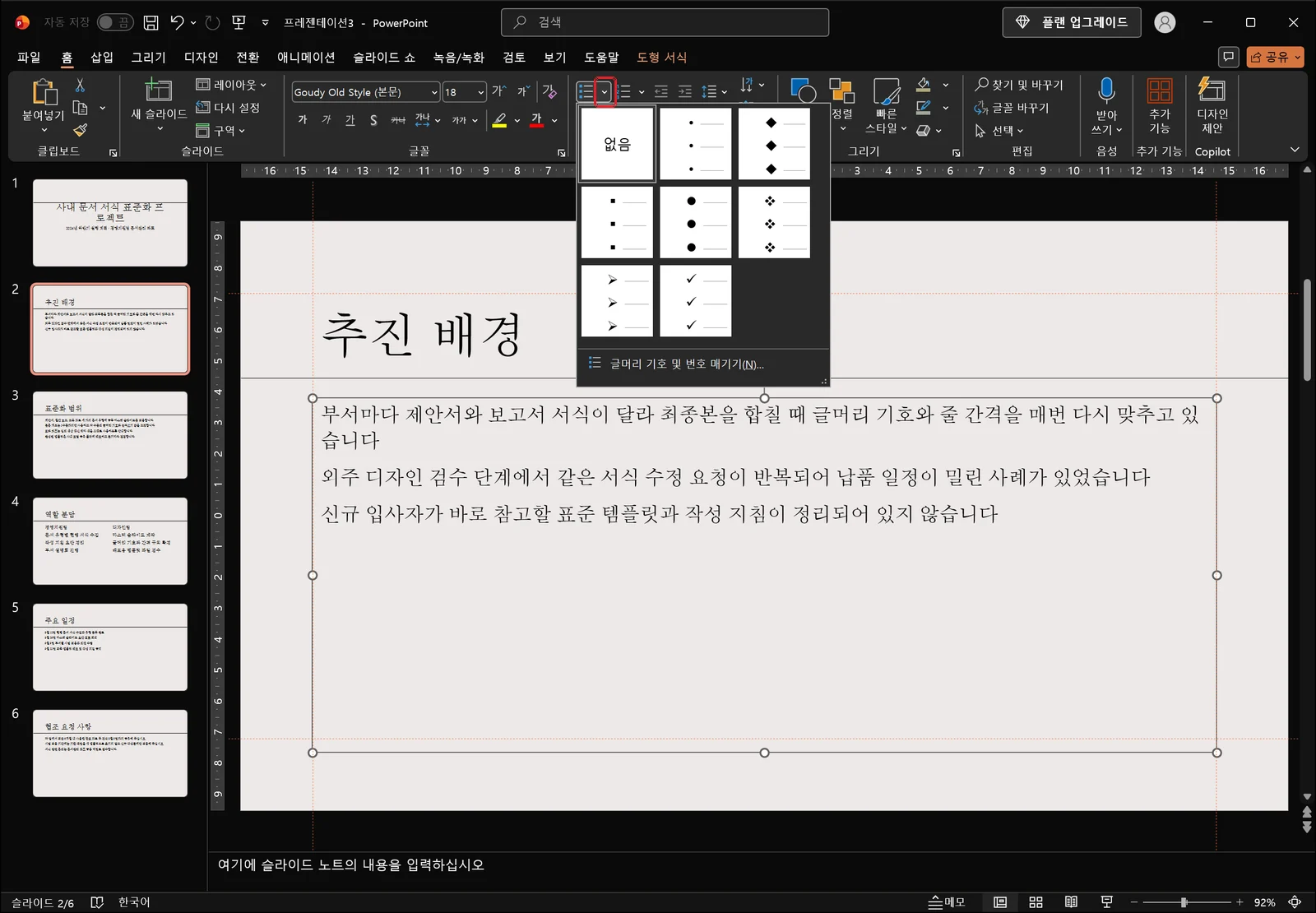Click yellow text highlight color button
This screenshot has width=1316, height=913.
click(499, 120)
